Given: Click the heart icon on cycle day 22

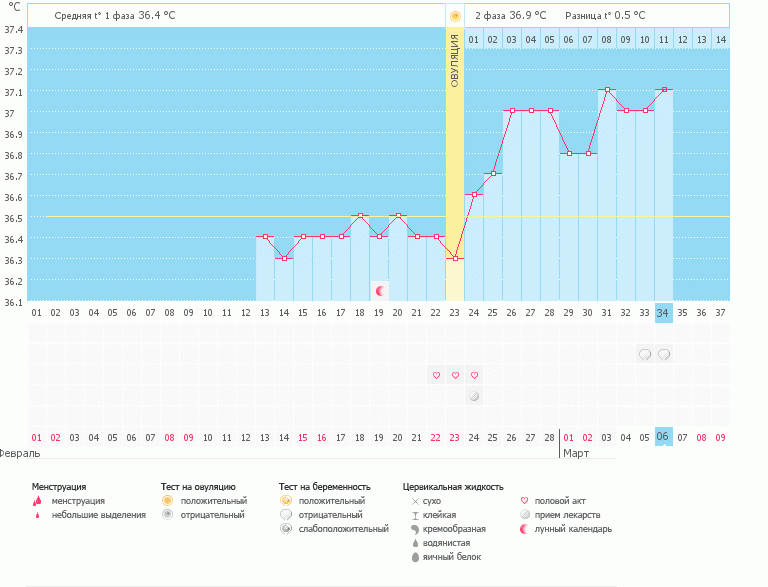Looking at the screenshot, I should 436,375.
